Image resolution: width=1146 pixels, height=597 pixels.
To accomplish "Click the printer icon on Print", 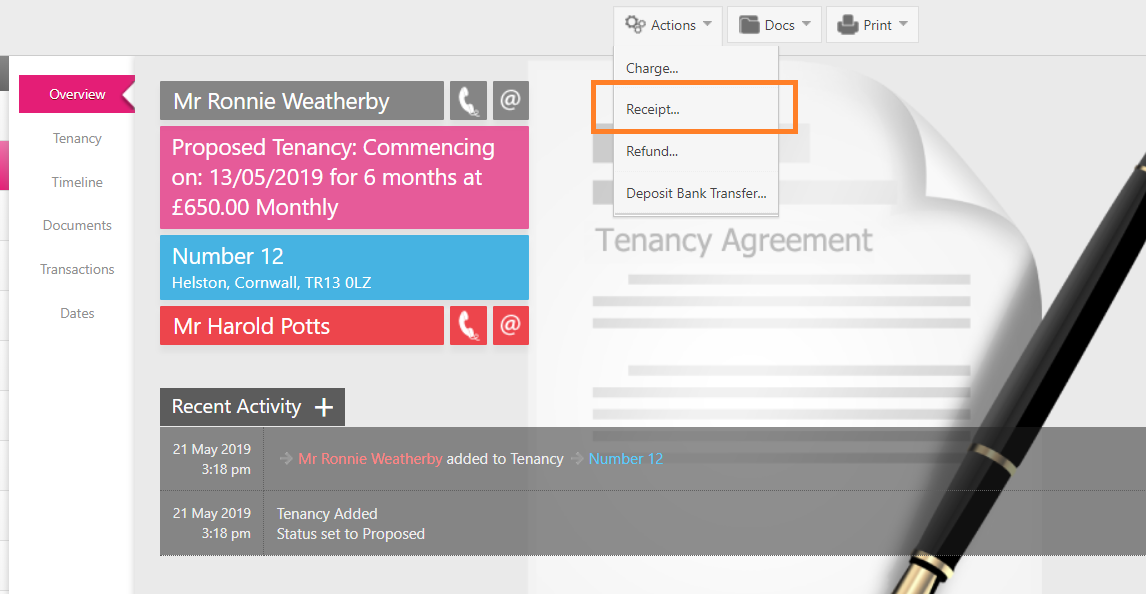I will point(848,25).
